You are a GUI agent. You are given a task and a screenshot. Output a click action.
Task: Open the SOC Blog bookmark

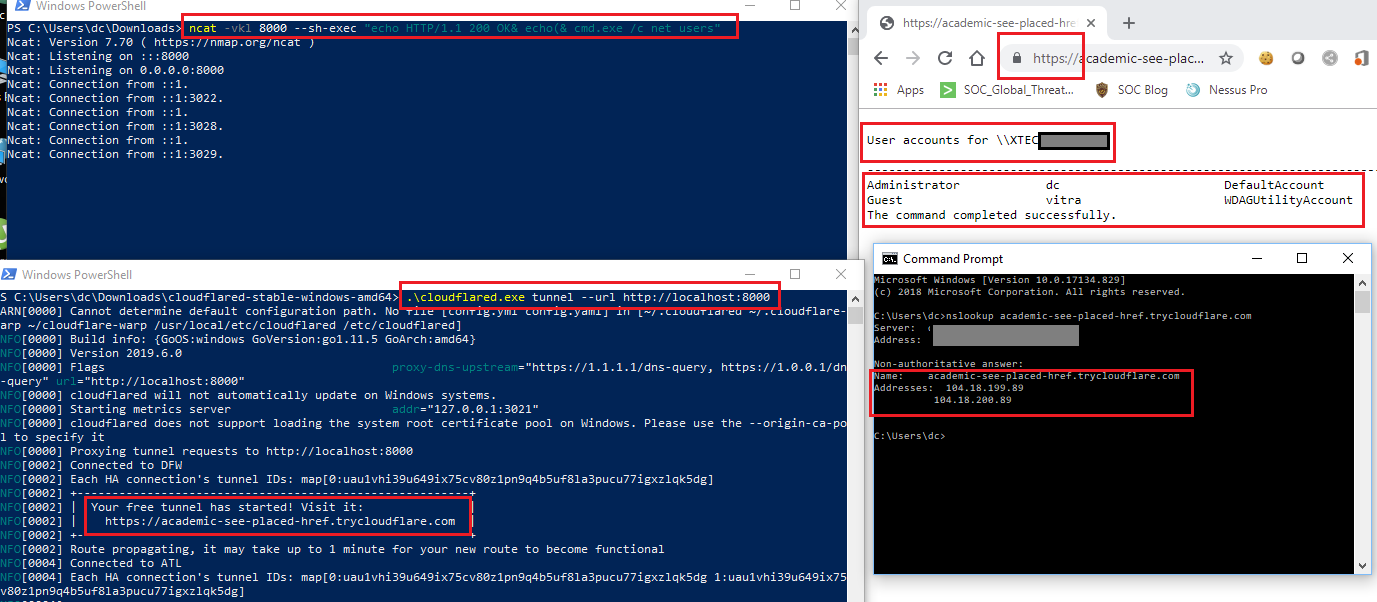click(x=1131, y=90)
